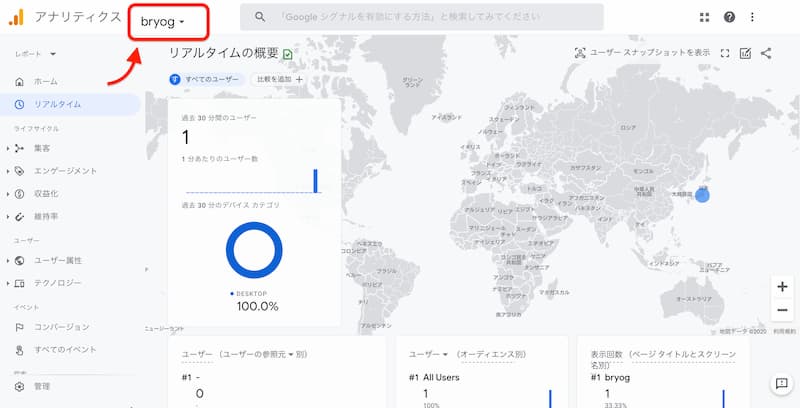Click the すべてのイベント touch icon
The width and height of the screenshot is (800, 408).
(x=19, y=350)
